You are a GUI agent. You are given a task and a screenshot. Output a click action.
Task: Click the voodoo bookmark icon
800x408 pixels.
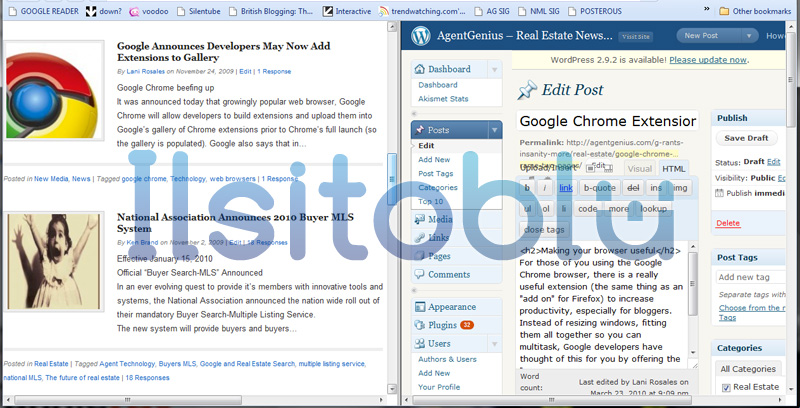[x=134, y=11]
